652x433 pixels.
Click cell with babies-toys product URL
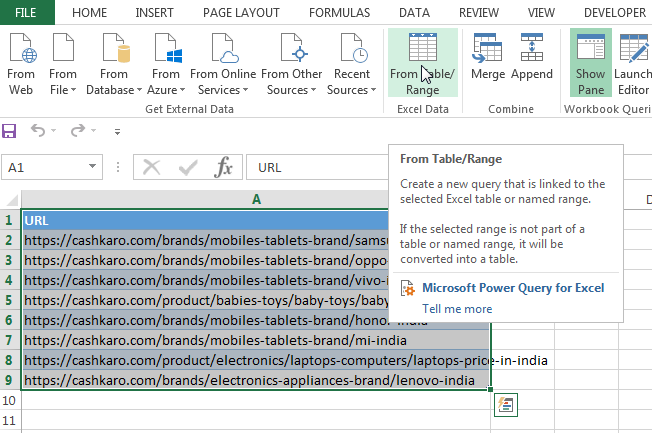(x=205, y=300)
